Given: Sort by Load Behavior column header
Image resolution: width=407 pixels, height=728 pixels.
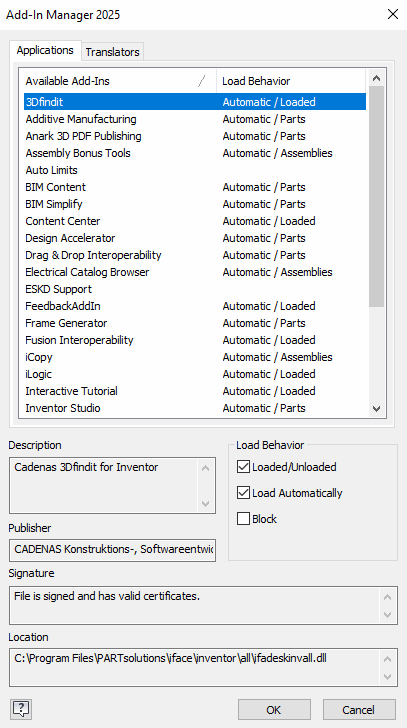Looking at the screenshot, I should (291, 81).
